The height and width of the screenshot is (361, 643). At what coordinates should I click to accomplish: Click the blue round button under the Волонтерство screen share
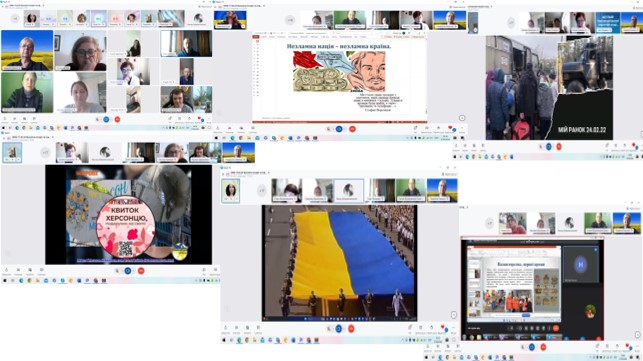532,347
